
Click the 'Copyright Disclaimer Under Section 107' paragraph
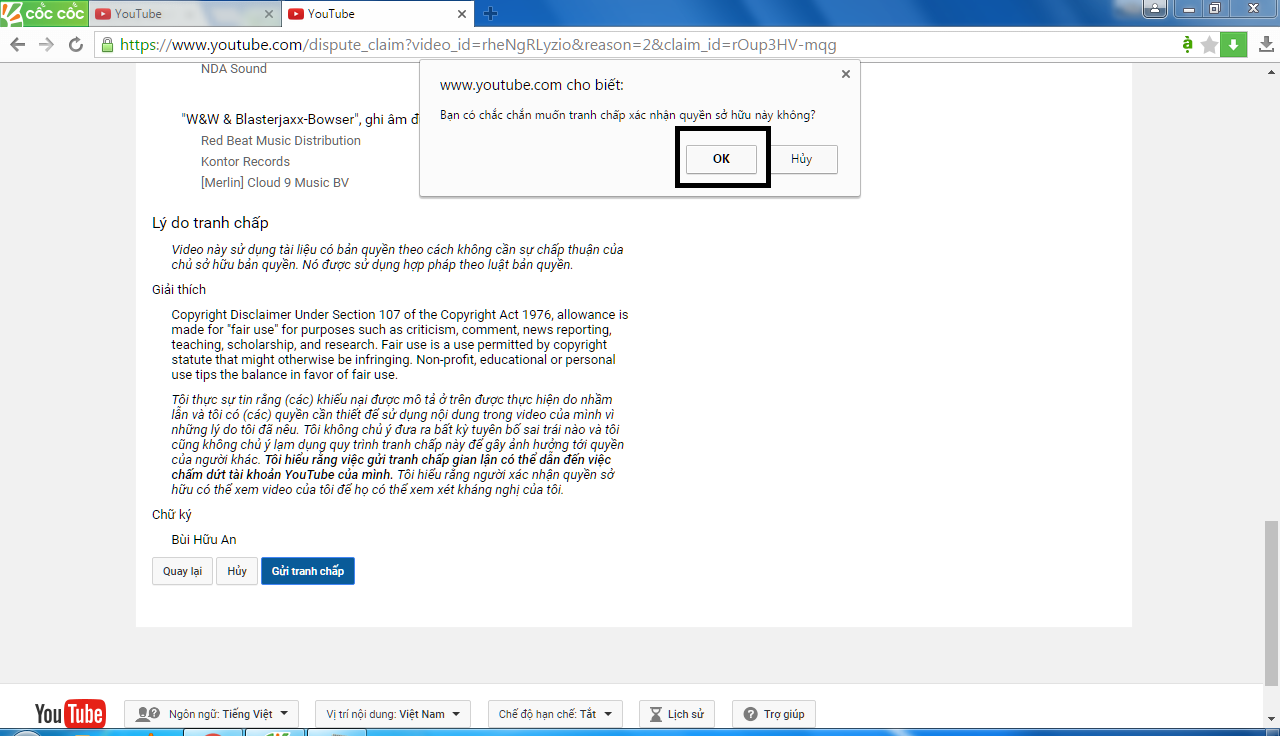click(400, 345)
